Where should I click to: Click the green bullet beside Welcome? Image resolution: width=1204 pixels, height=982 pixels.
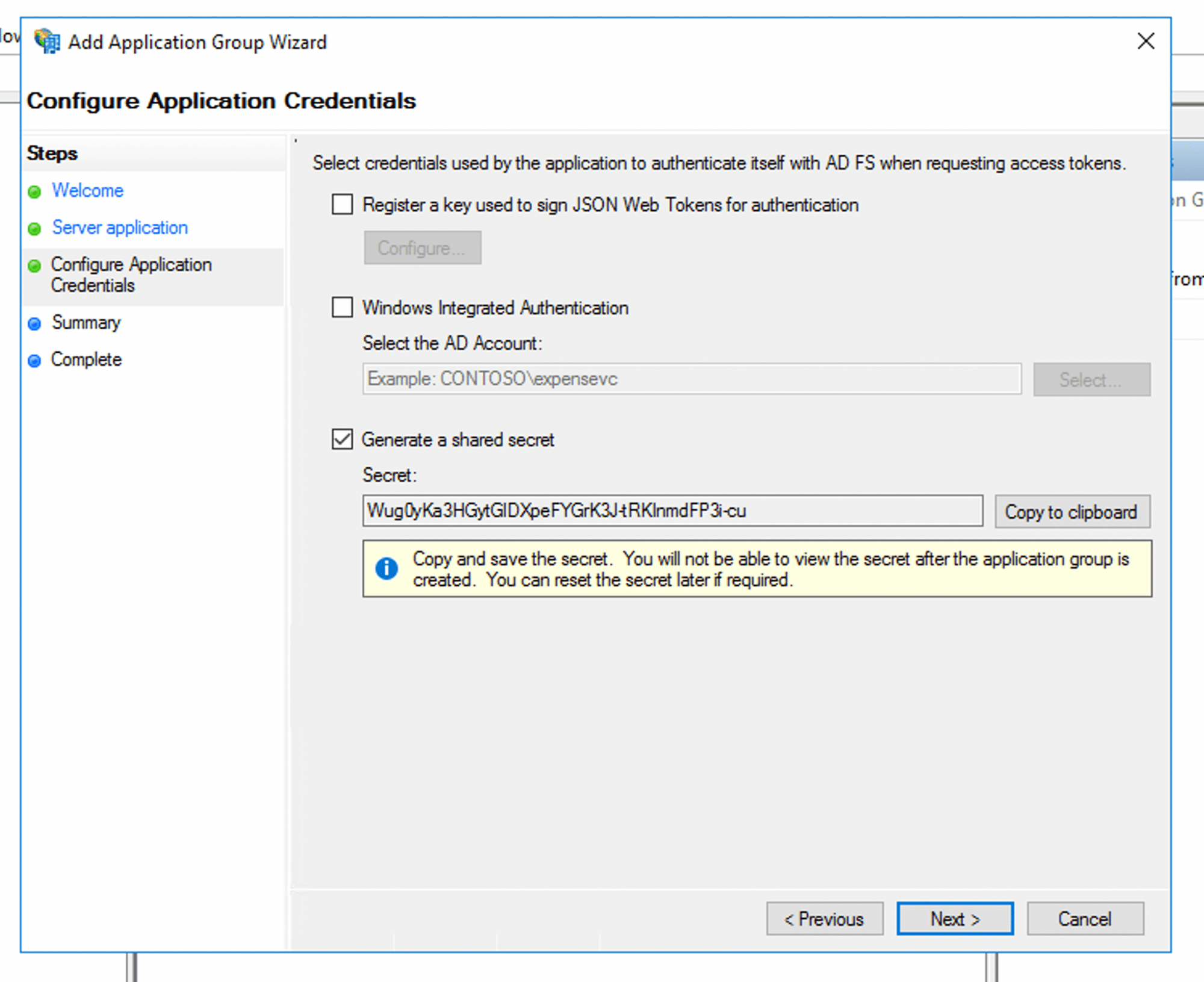click(34, 192)
